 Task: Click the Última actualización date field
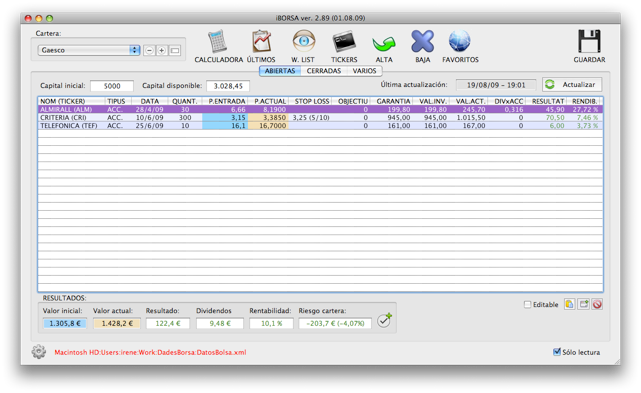click(496, 85)
